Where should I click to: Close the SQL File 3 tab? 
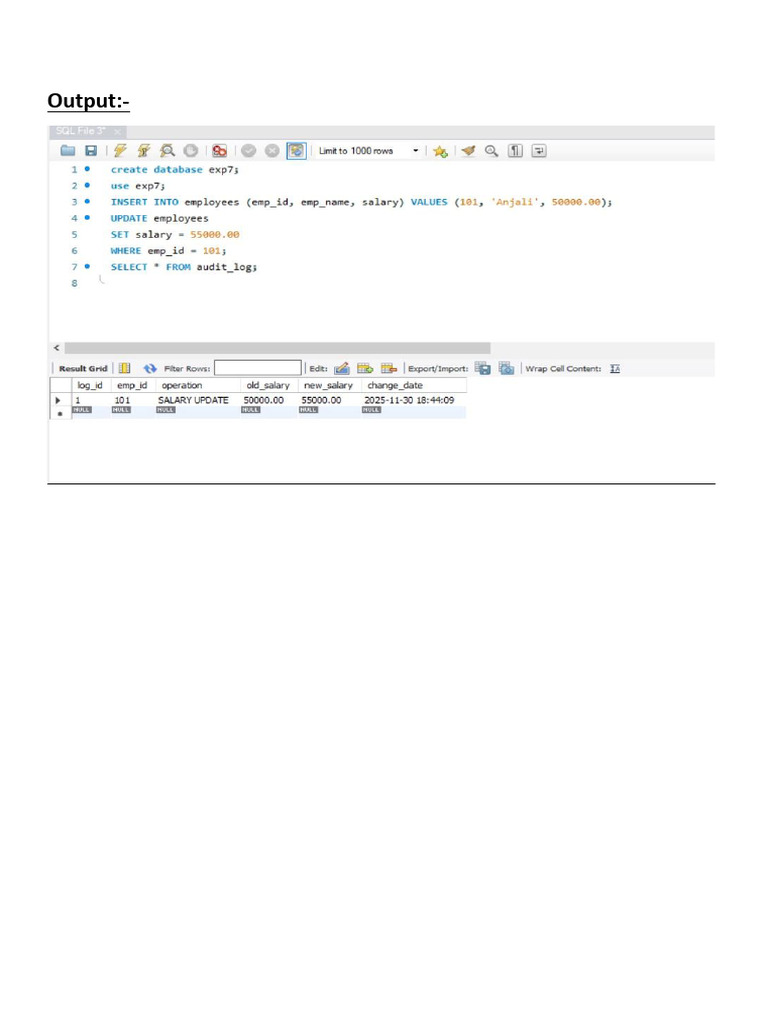(x=118, y=132)
